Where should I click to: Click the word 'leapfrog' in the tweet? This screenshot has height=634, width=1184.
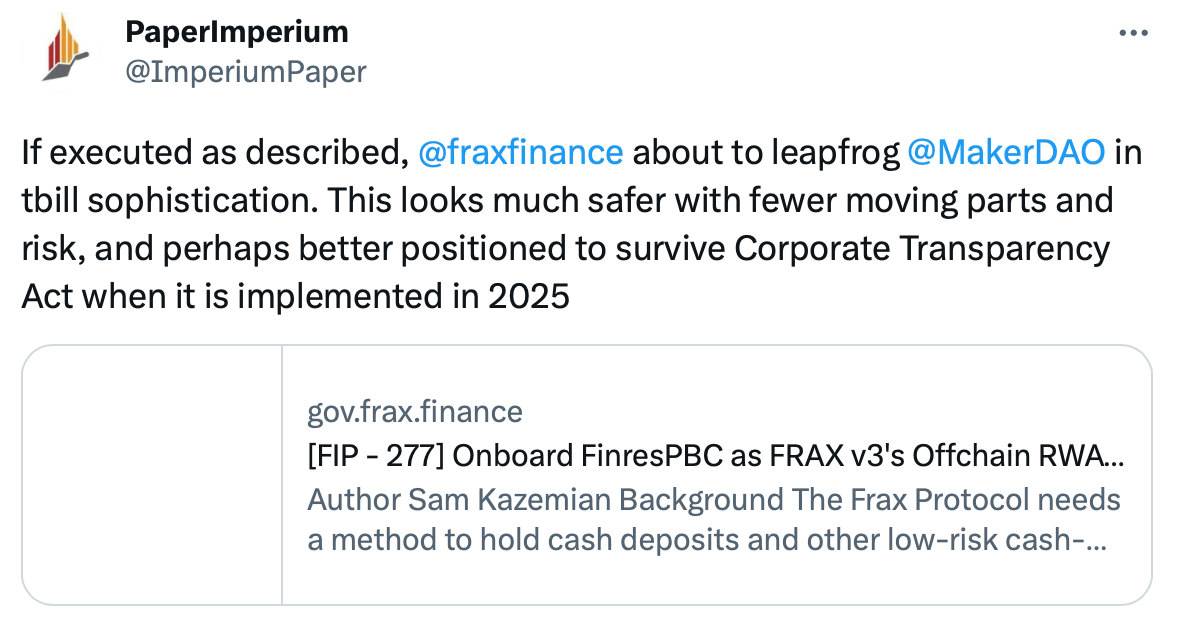pyautogui.click(x=835, y=154)
